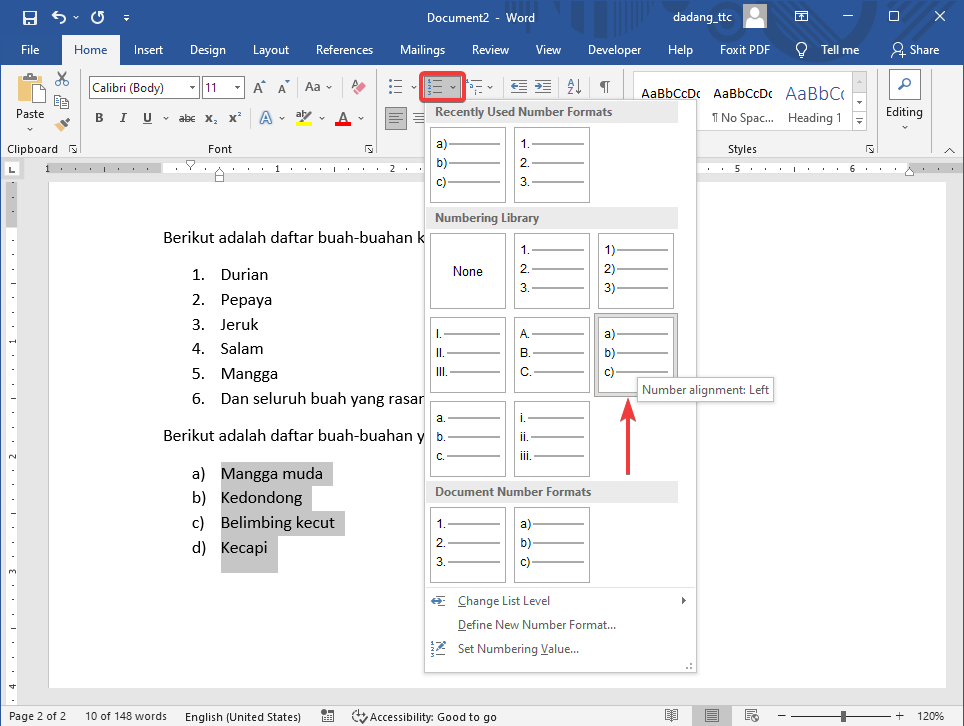The width and height of the screenshot is (964, 726).
Task: Click the word count in status bar
Action: 126,716
